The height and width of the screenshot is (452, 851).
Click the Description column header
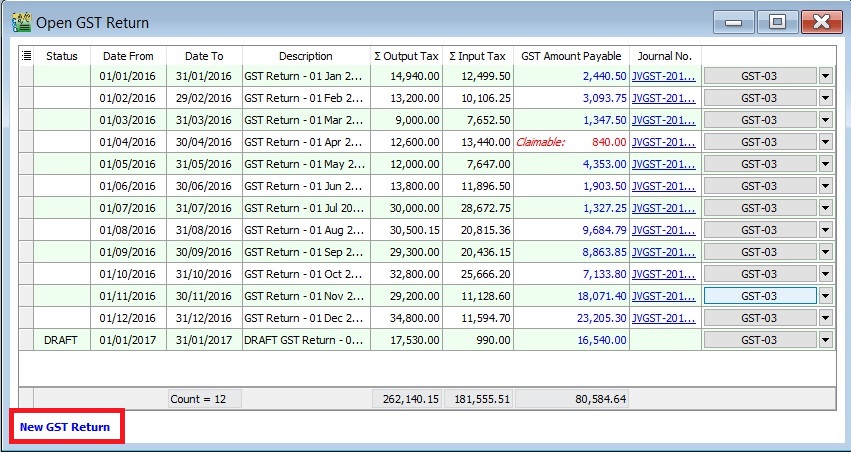click(305, 56)
